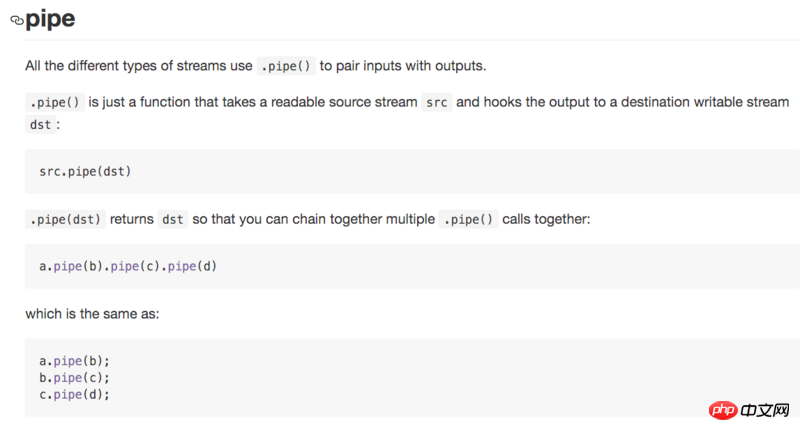Click the "pipe" section heading
This screenshot has width=800, height=430.
tap(50, 19)
